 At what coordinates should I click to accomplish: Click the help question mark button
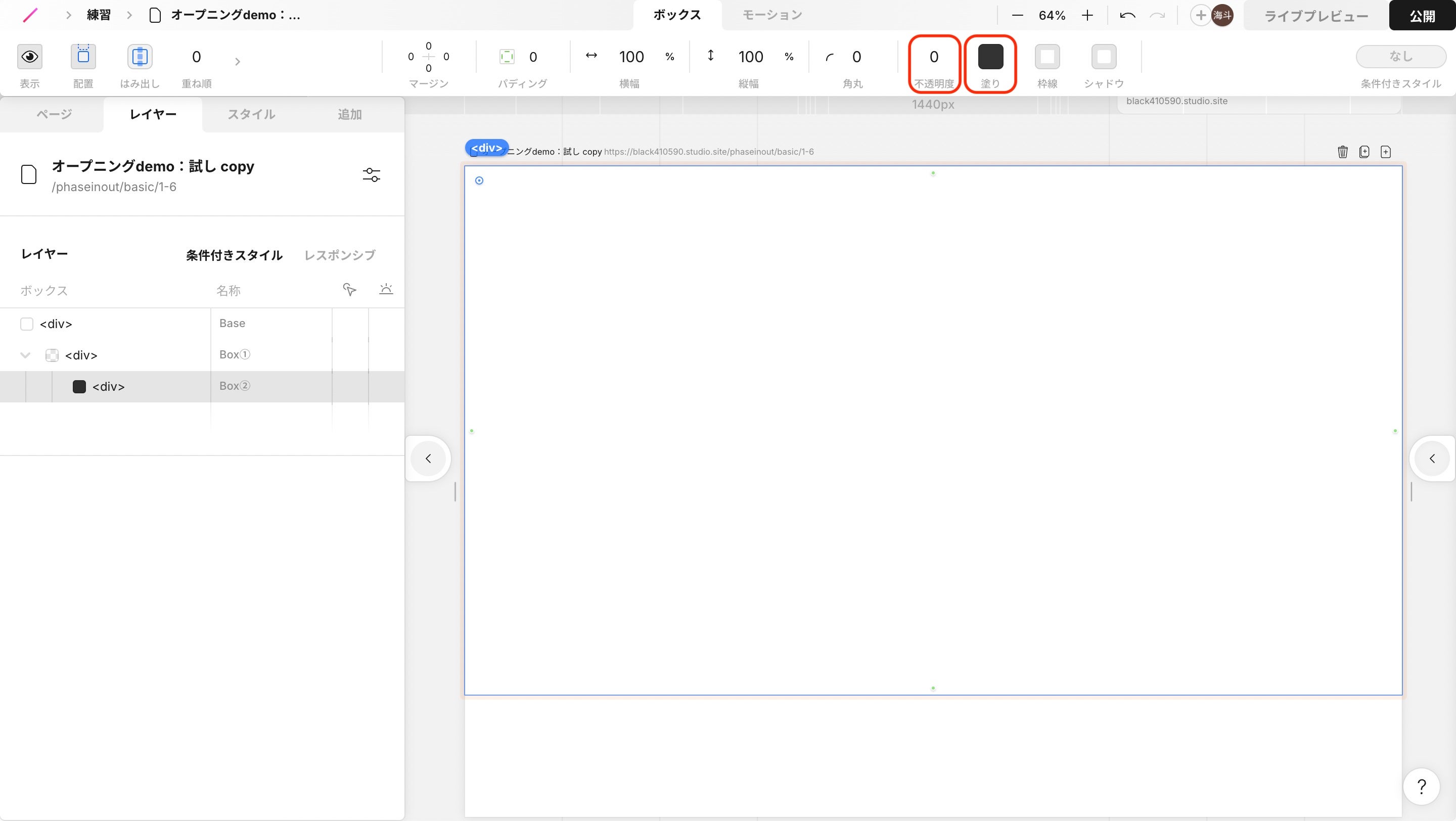coord(1421,786)
